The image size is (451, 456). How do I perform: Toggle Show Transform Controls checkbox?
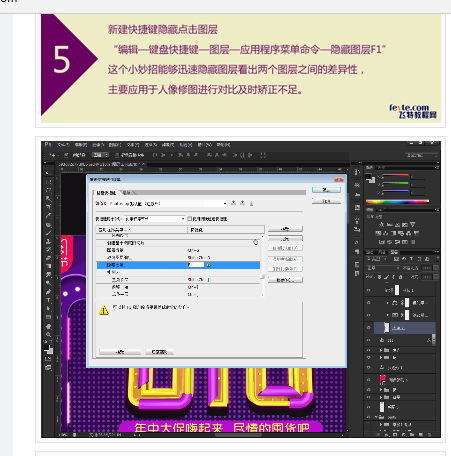coord(117,155)
